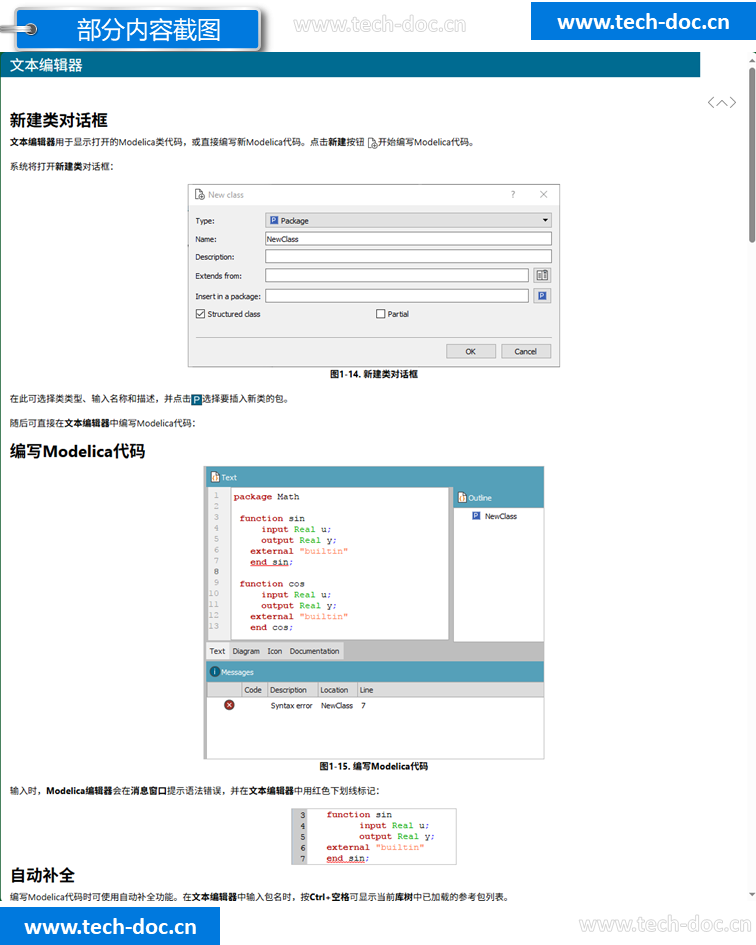The image size is (756, 945).
Task: Click the OK button in New class dialog
Action: [x=471, y=351]
